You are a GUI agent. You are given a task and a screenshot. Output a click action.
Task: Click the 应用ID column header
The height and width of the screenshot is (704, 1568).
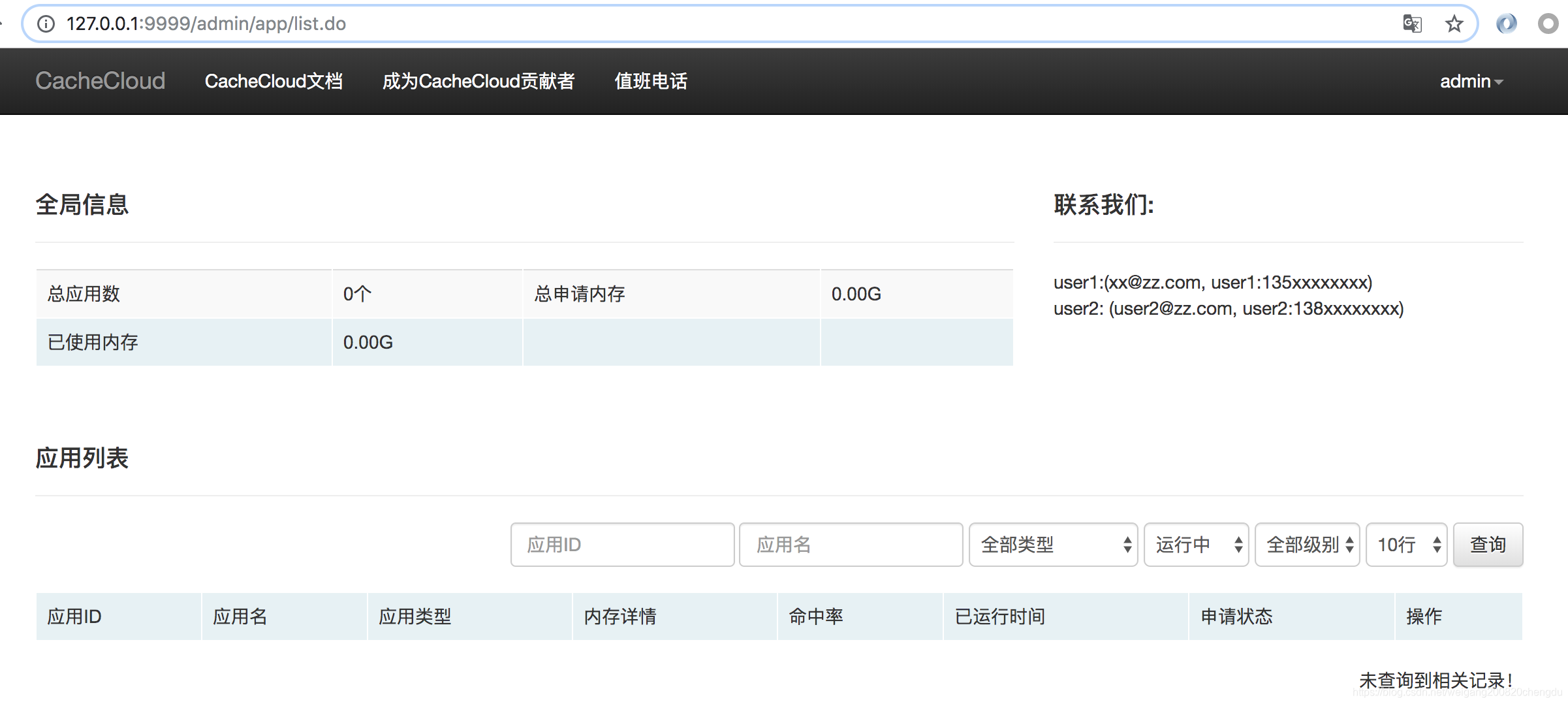tap(118, 616)
